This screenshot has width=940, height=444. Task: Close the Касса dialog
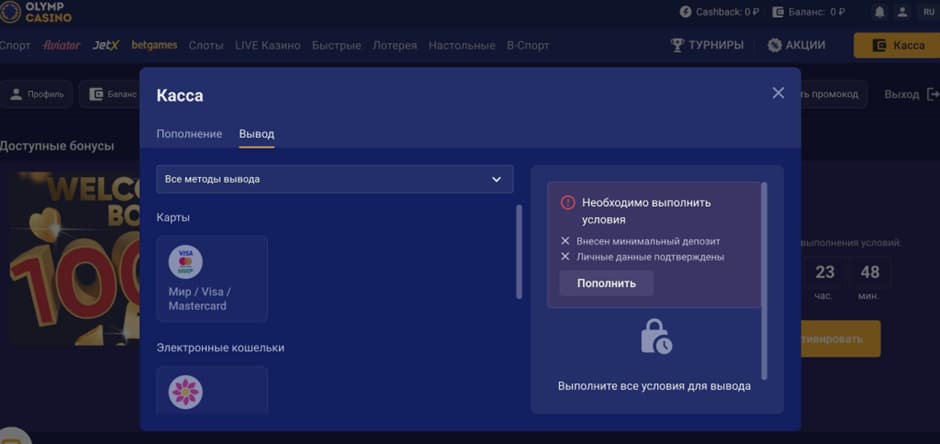click(x=778, y=93)
